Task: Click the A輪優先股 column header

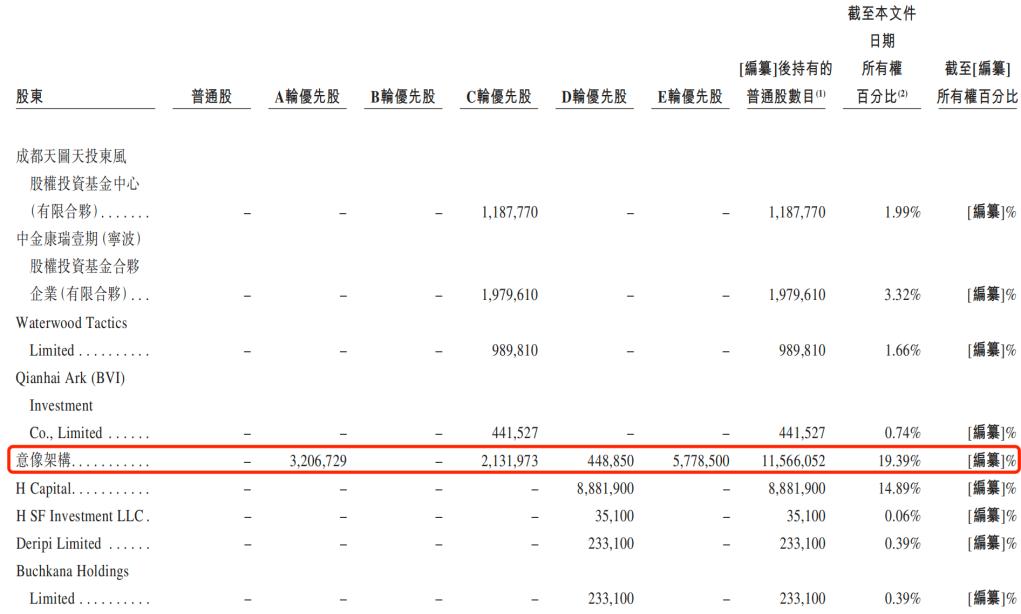Action: [307, 97]
